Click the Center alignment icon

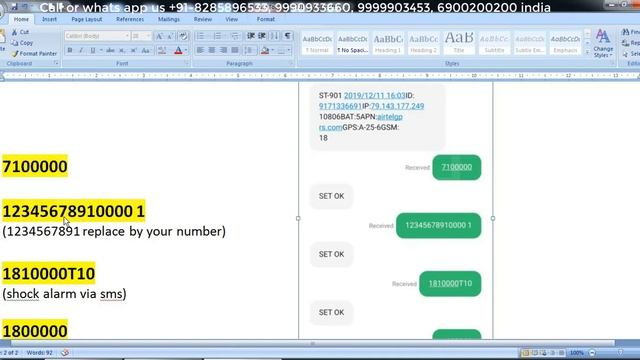point(211,50)
